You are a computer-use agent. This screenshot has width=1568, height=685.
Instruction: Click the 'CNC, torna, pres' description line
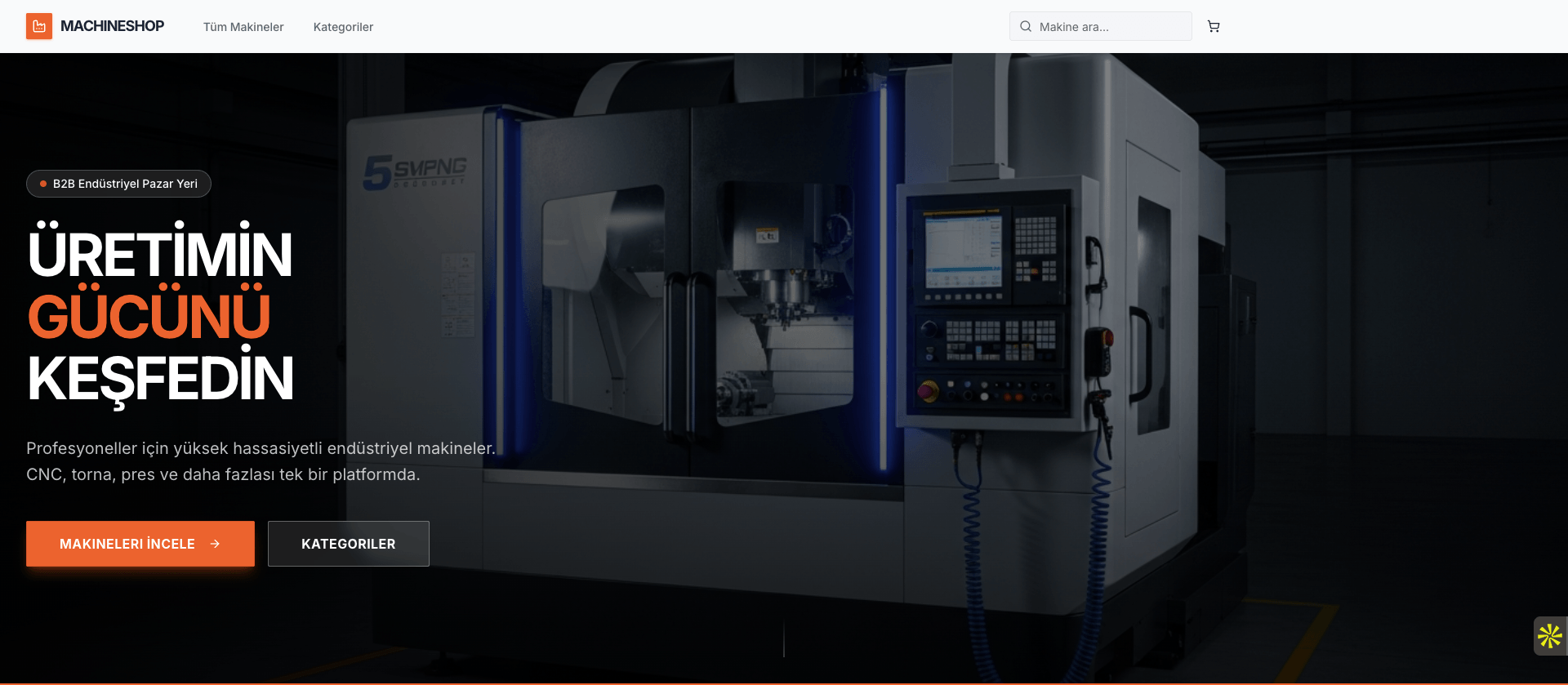point(223,474)
